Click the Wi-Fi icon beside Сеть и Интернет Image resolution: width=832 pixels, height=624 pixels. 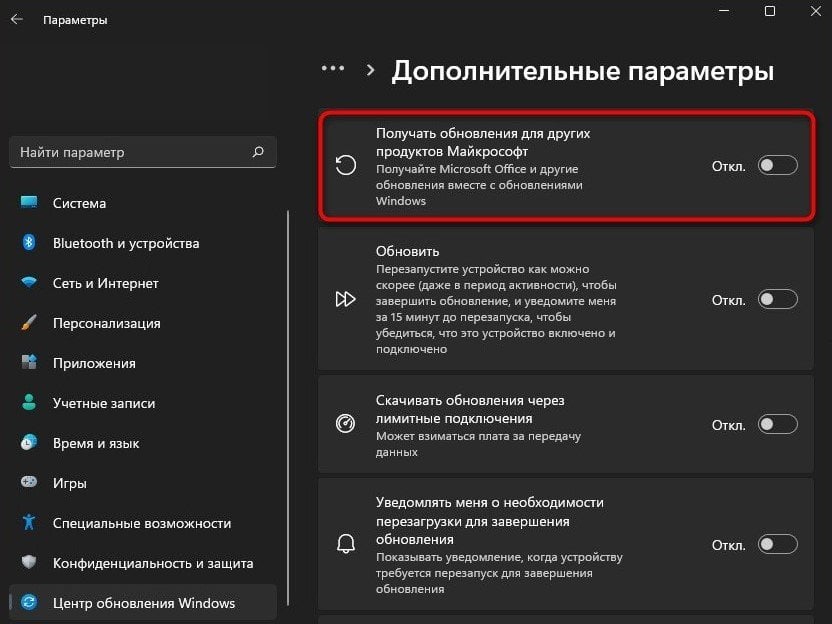click(29, 282)
